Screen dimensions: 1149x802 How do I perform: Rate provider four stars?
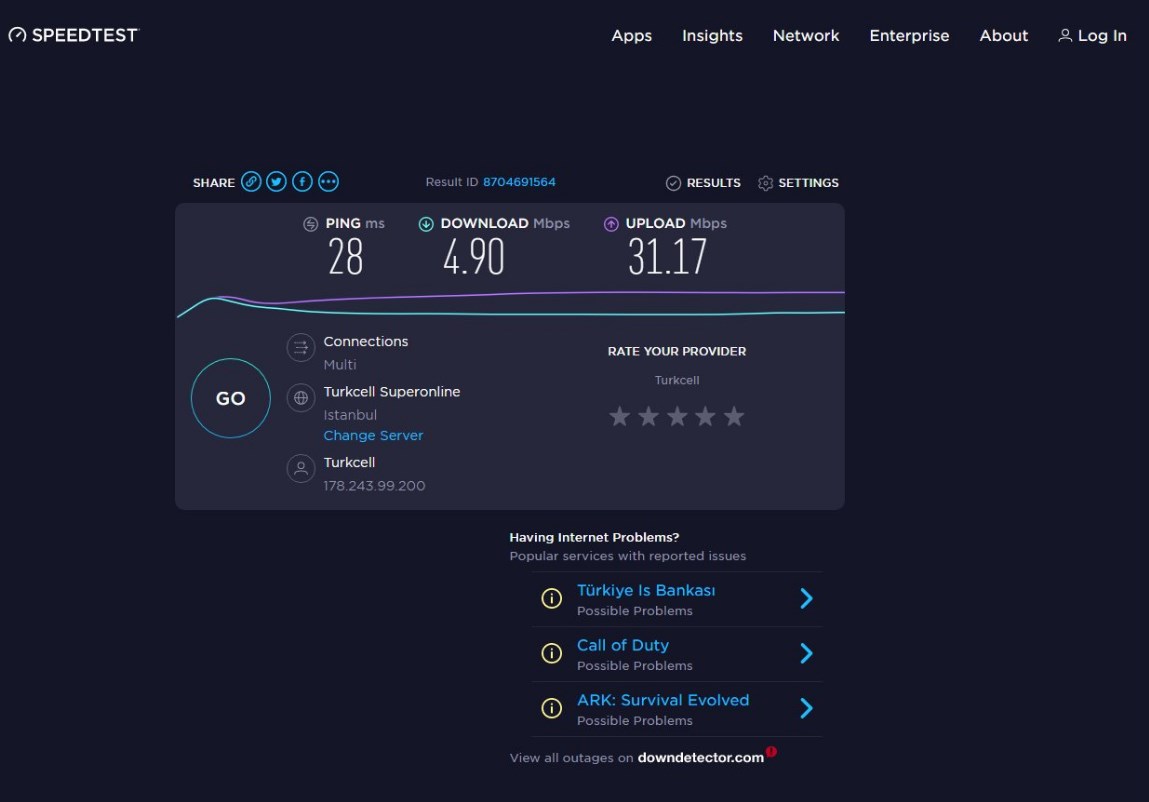click(705, 416)
